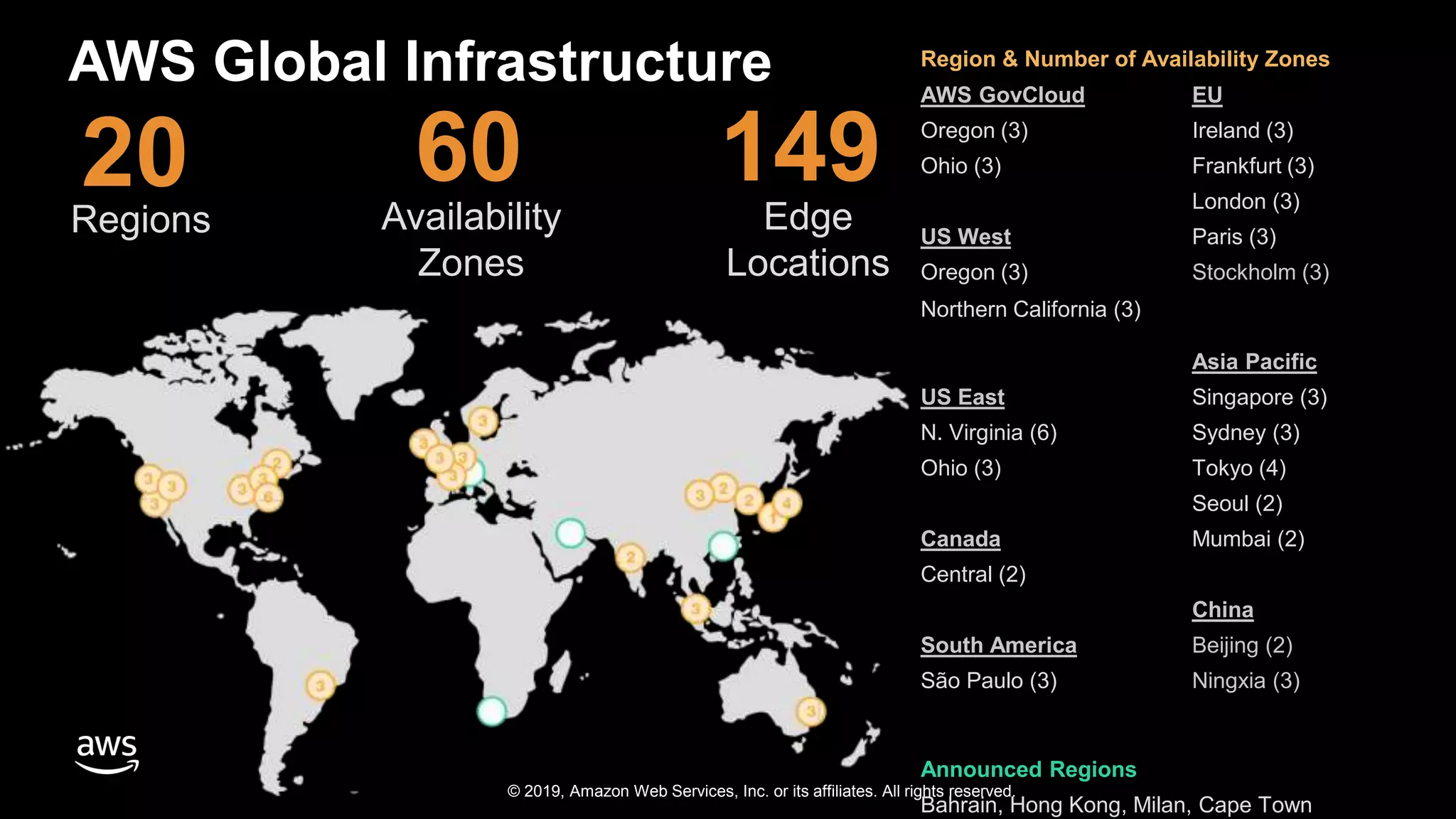Select the teal Cape Town marker in South Africa

491,711
